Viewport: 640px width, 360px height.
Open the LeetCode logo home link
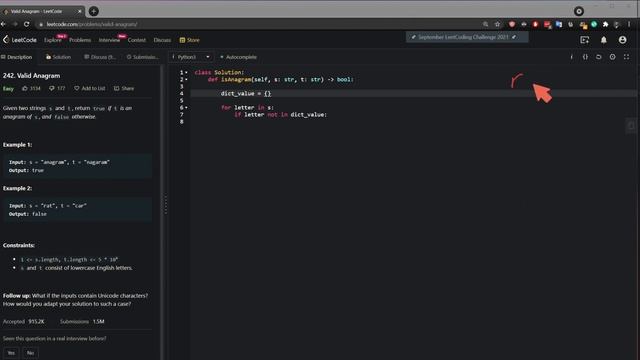(x=20, y=40)
